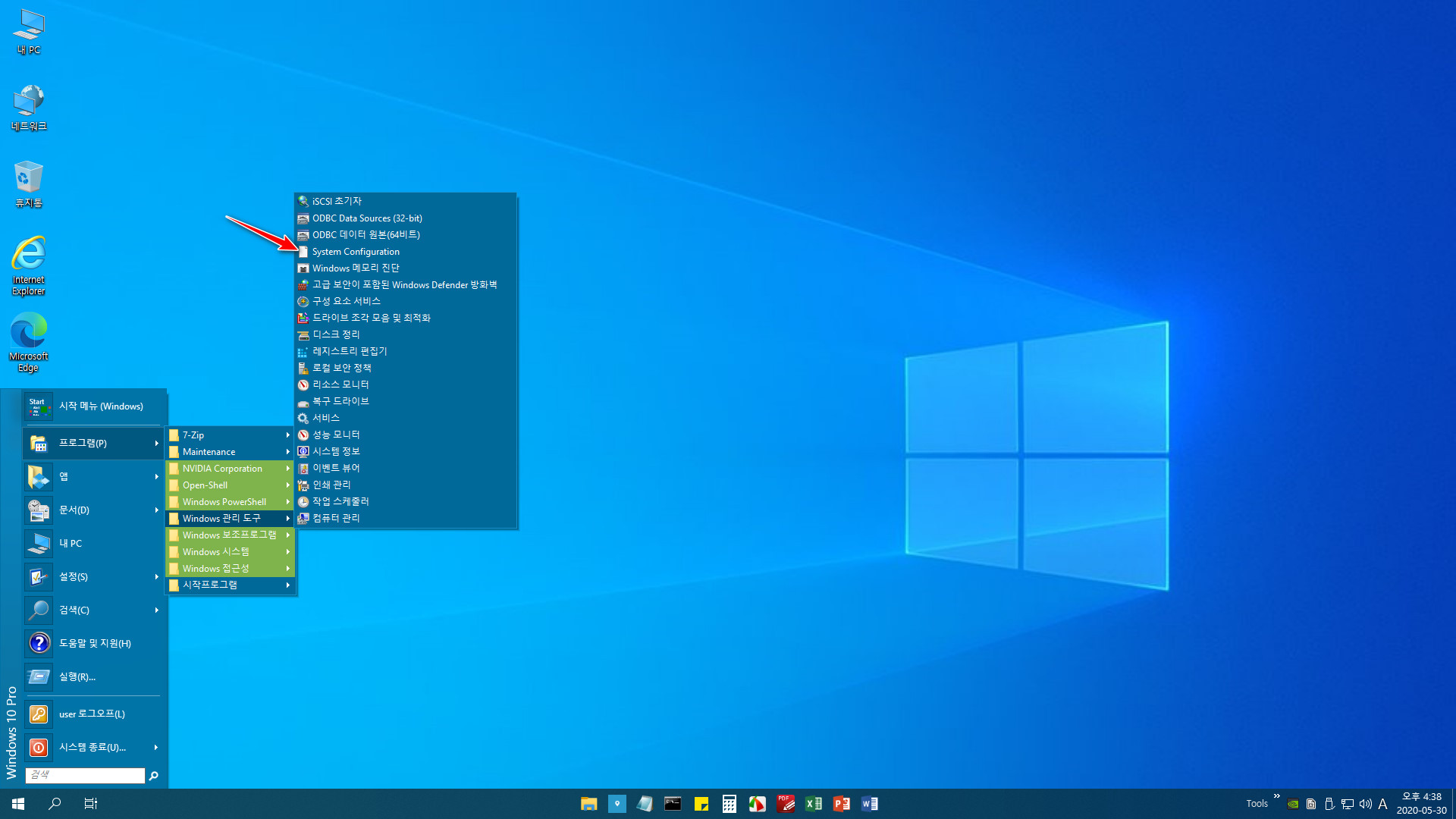
Task: Open 리소스 모니터
Action: coord(406,385)
